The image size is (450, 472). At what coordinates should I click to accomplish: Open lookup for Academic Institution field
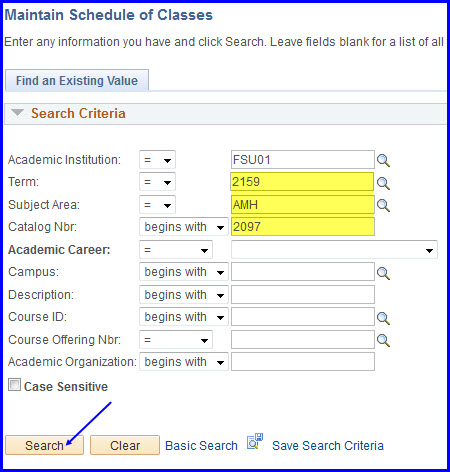click(383, 160)
